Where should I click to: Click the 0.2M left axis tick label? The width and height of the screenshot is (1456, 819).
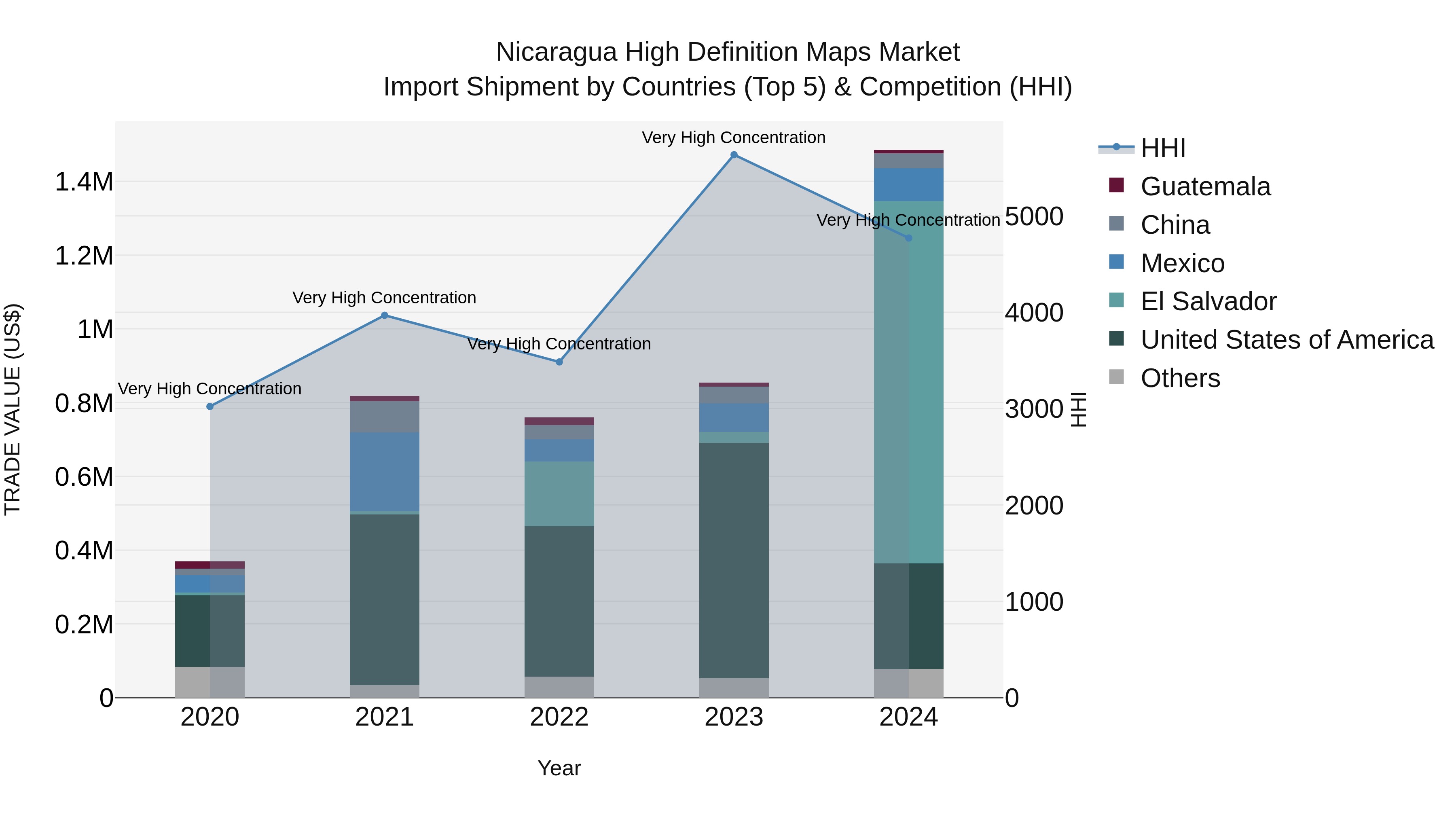click(x=84, y=624)
